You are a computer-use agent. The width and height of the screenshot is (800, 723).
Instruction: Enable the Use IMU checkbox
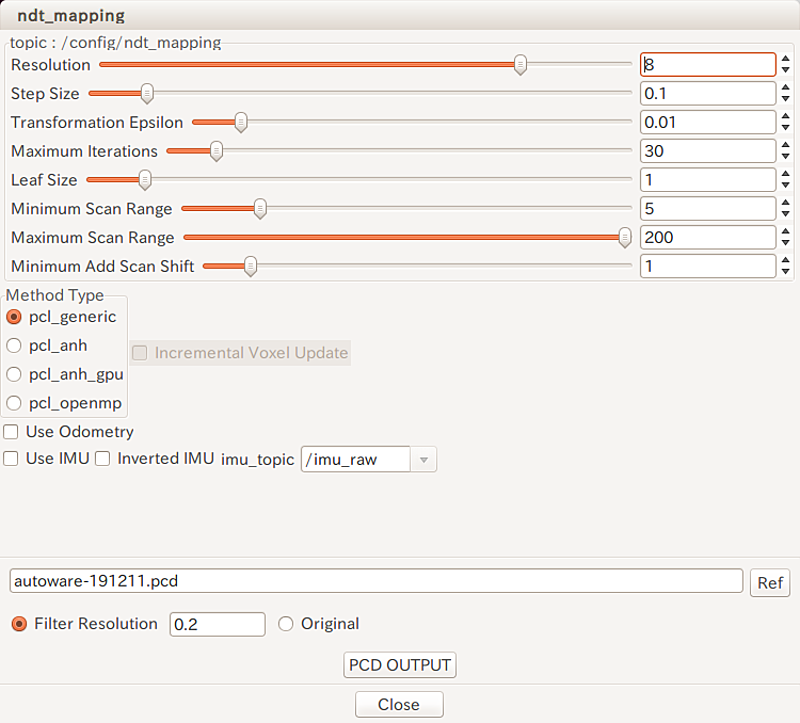pos(11,458)
